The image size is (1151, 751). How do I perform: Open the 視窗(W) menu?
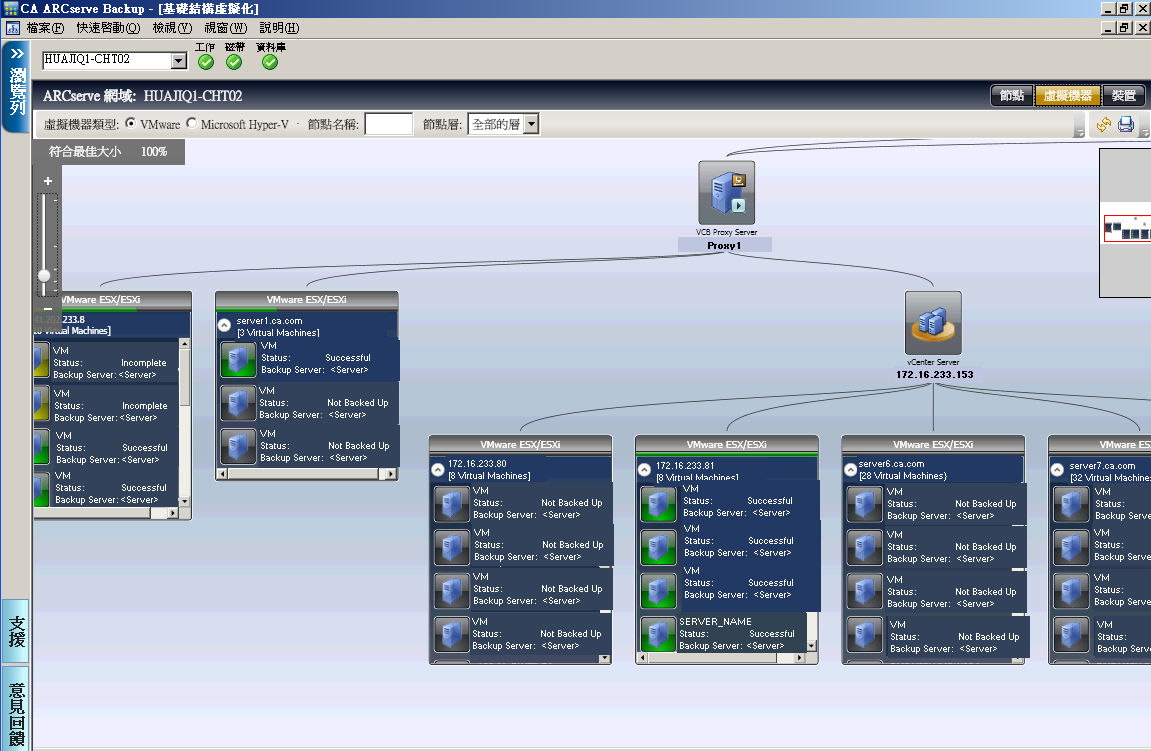pyautogui.click(x=225, y=28)
